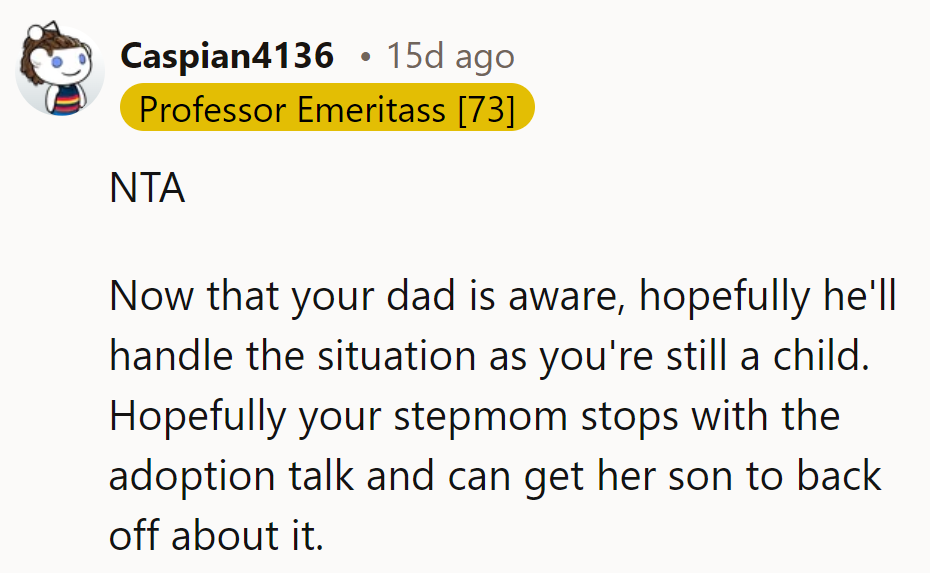Click the word "handle" in the comment
The height and width of the screenshot is (573, 930).
pos(173,357)
